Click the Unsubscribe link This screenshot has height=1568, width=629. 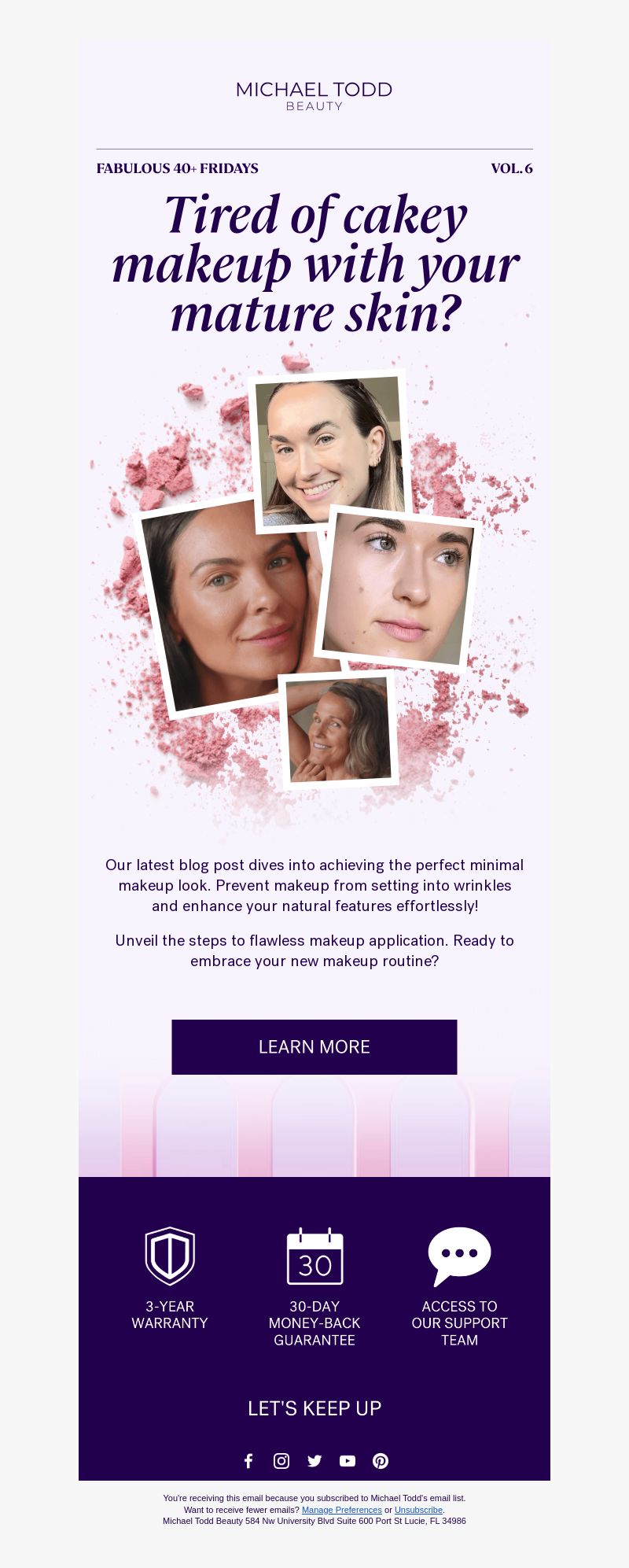tap(418, 1510)
